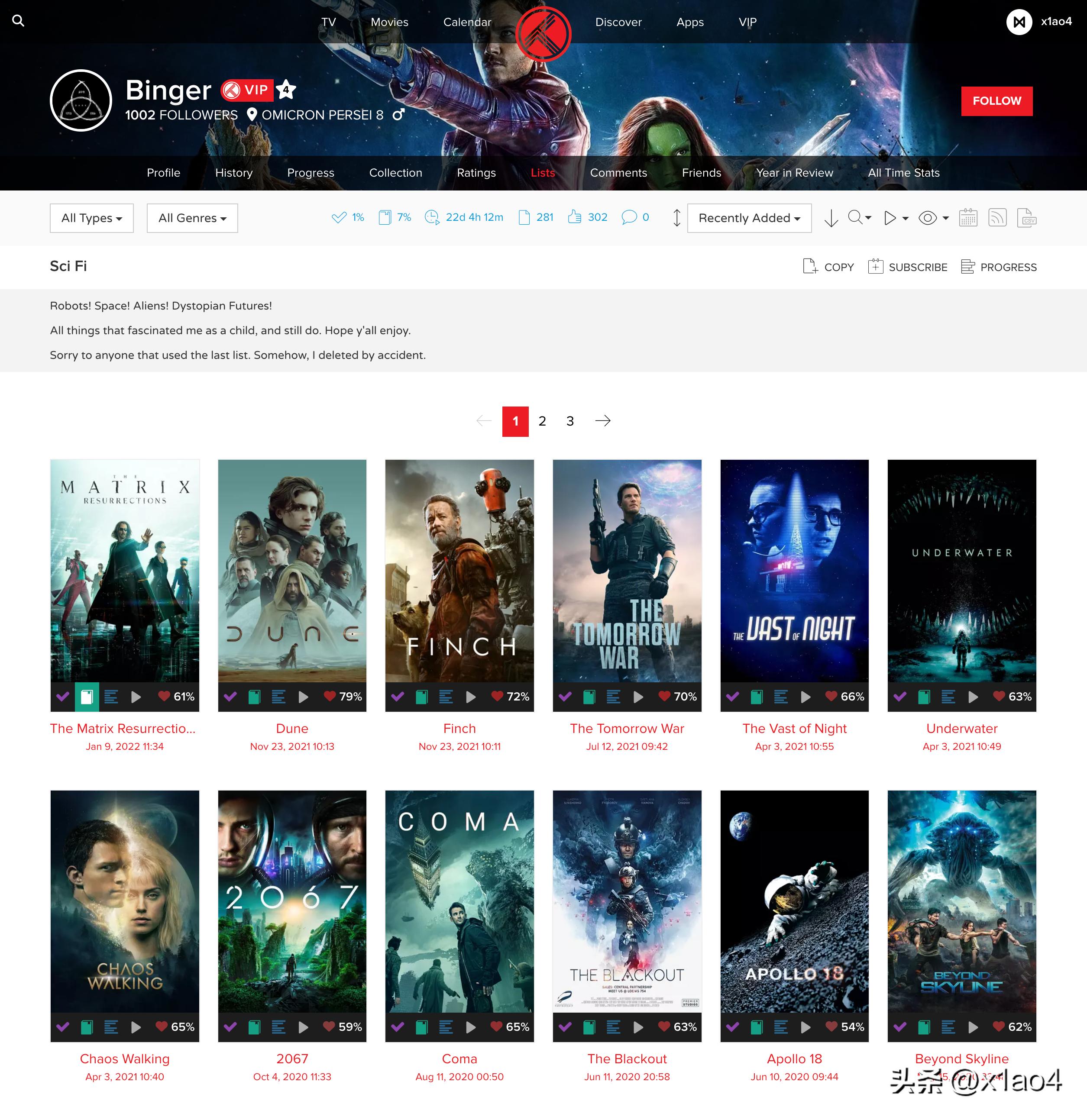Switch to the Ratings tab
1087x1120 pixels.
point(476,173)
